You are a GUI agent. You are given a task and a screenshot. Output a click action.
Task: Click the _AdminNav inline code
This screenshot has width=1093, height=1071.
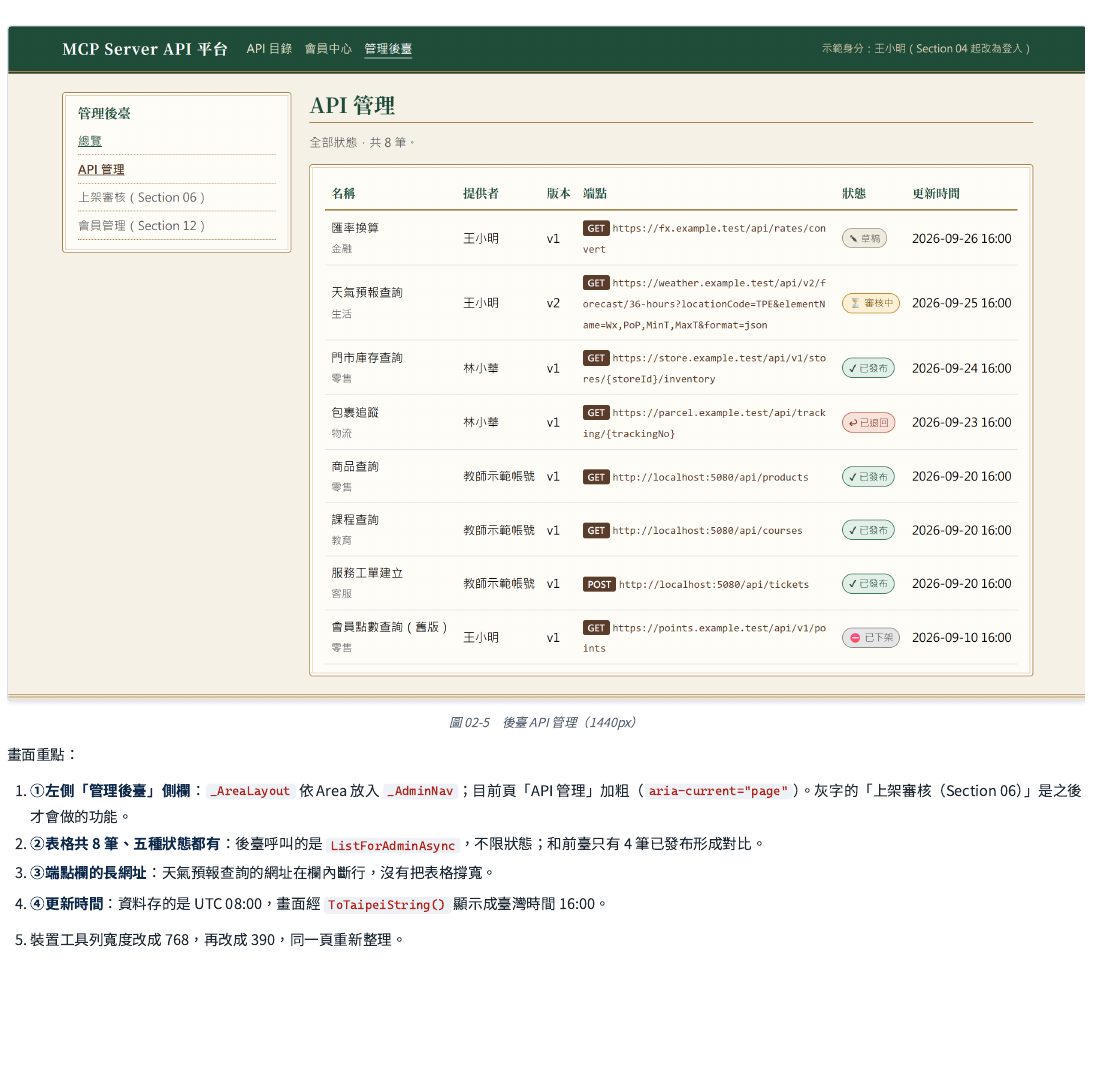420,791
